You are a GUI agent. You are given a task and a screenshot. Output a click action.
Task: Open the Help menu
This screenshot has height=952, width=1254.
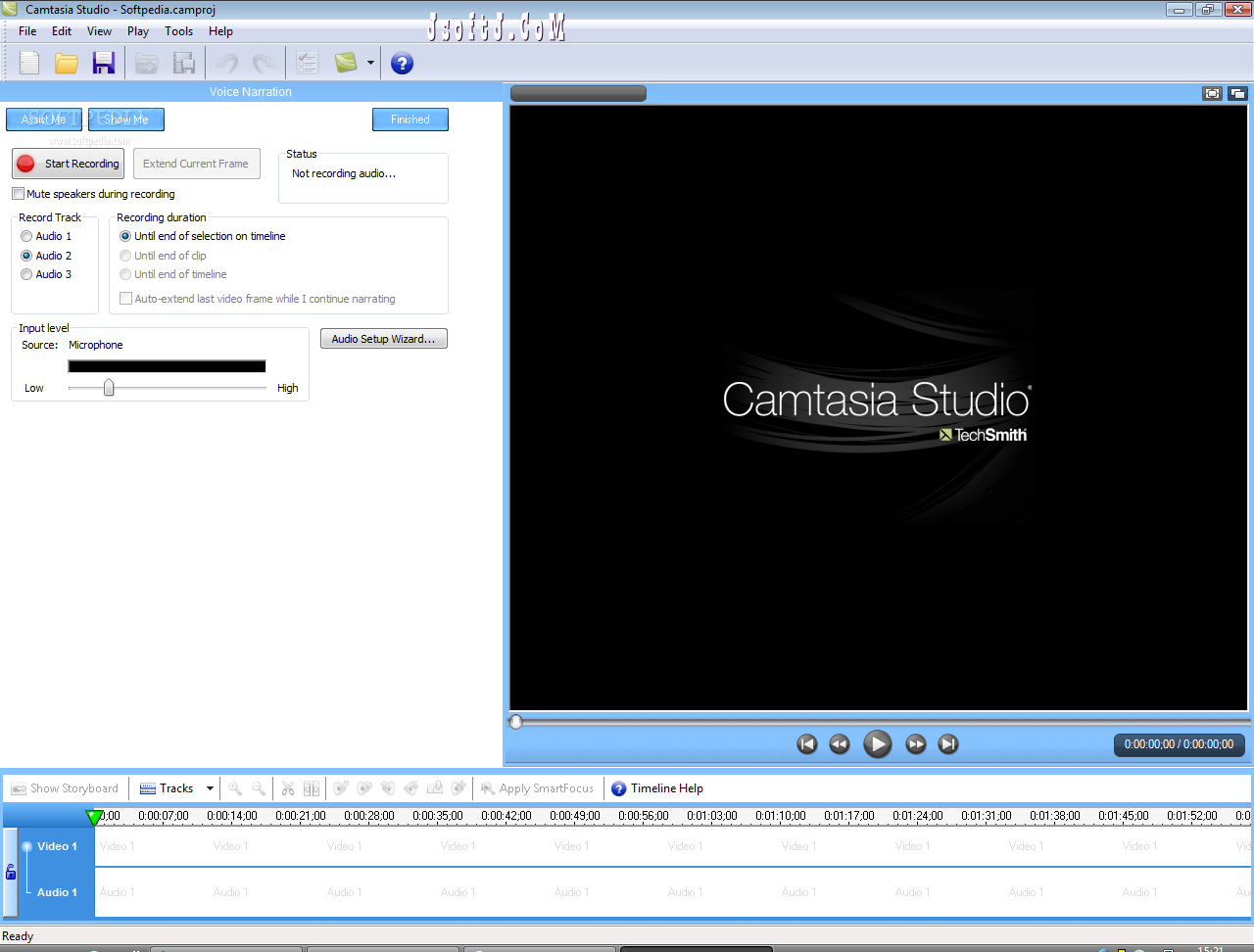tap(220, 31)
